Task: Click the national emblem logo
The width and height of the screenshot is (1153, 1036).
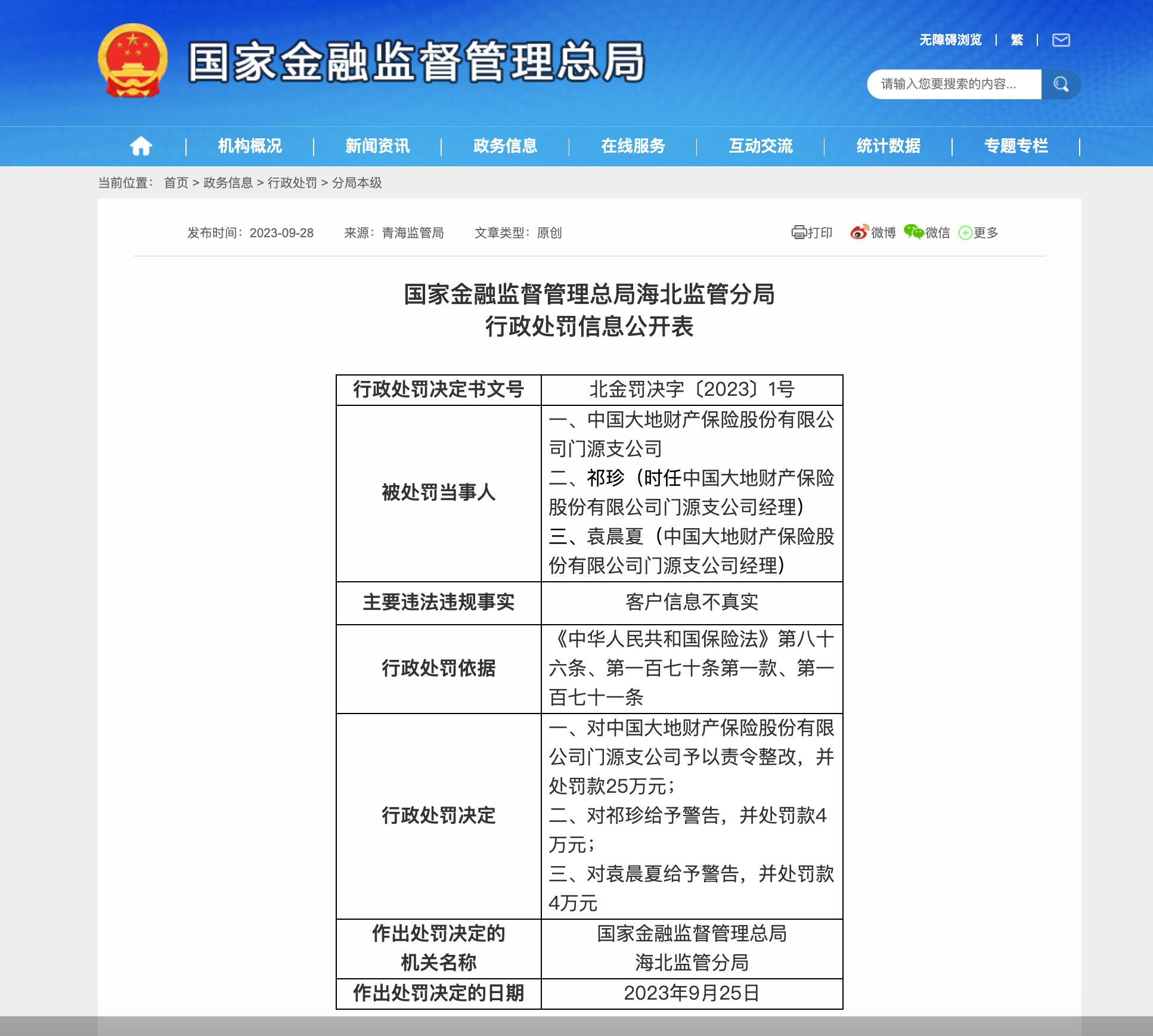Action: pos(132,62)
